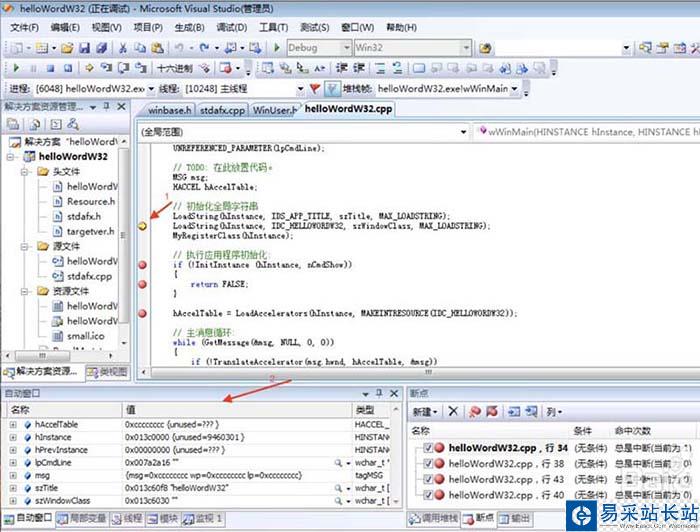Screen dimensions: 700x532
Task: Click the red flag thread icon
Action: [x=315, y=89]
